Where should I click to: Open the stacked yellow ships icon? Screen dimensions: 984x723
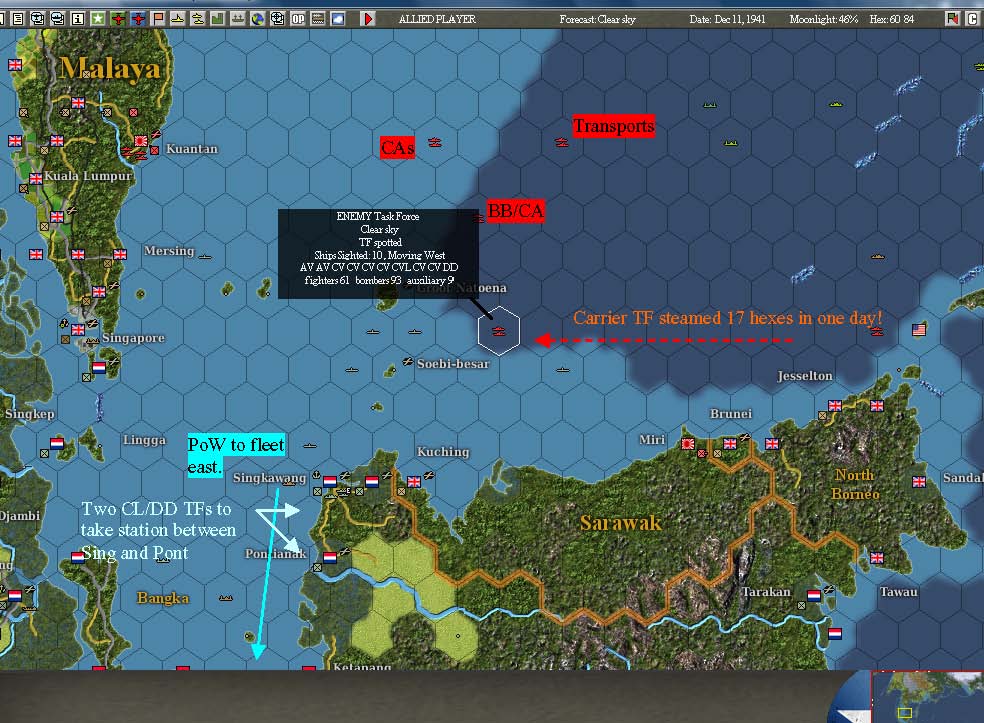click(x=198, y=19)
